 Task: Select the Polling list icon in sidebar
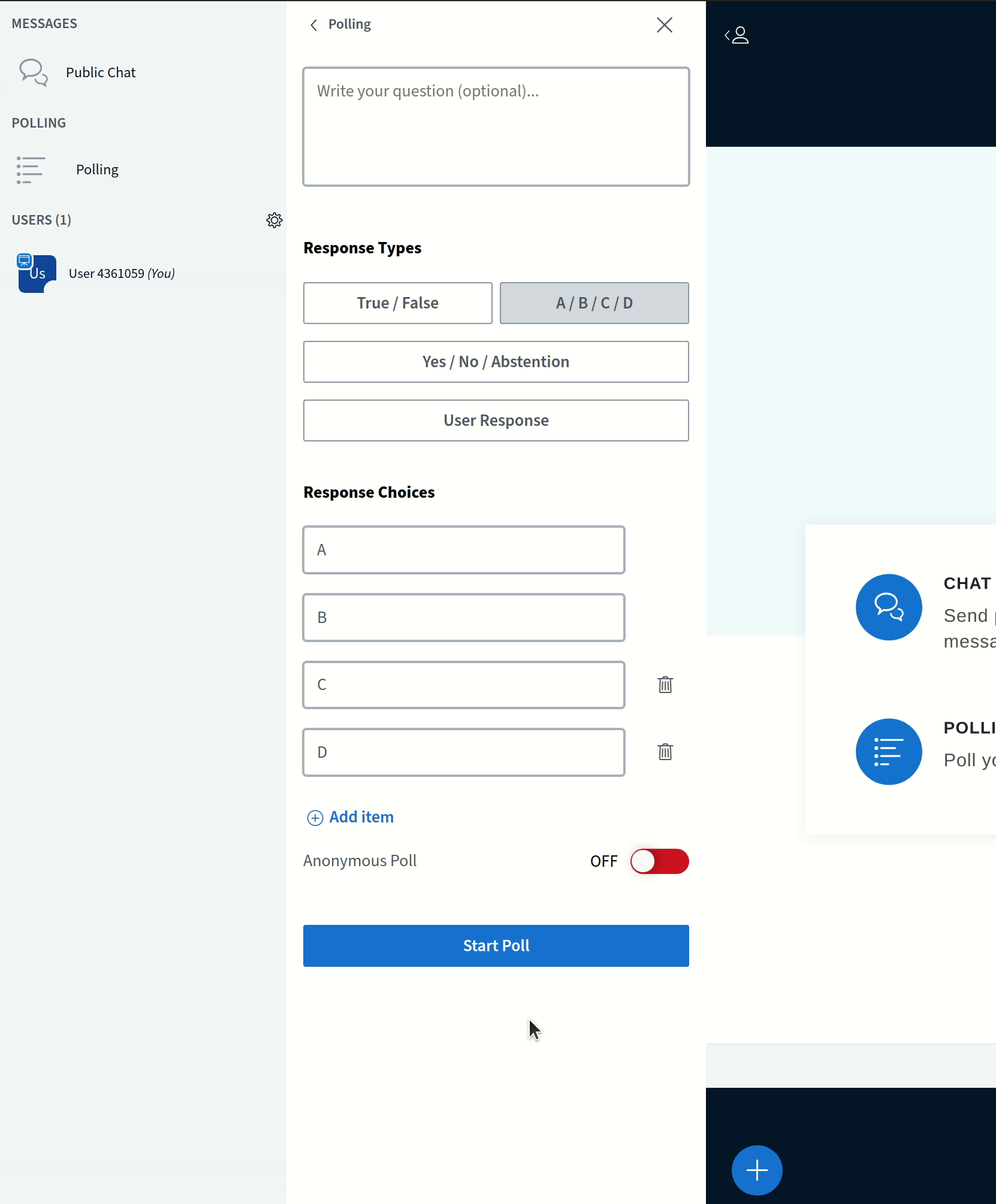[31, 170]
